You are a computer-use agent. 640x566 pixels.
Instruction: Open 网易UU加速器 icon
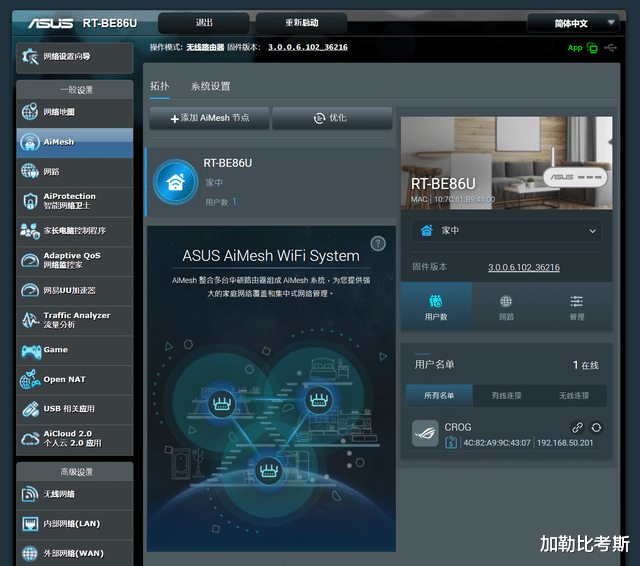coord(30,290)
